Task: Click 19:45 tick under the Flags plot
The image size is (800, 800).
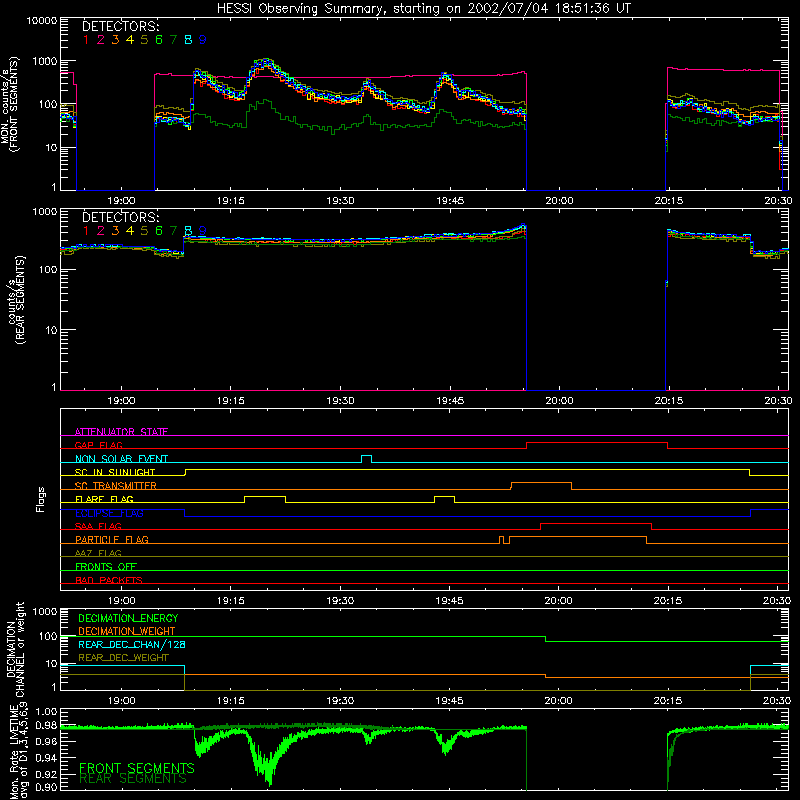Action: point(449,601)
